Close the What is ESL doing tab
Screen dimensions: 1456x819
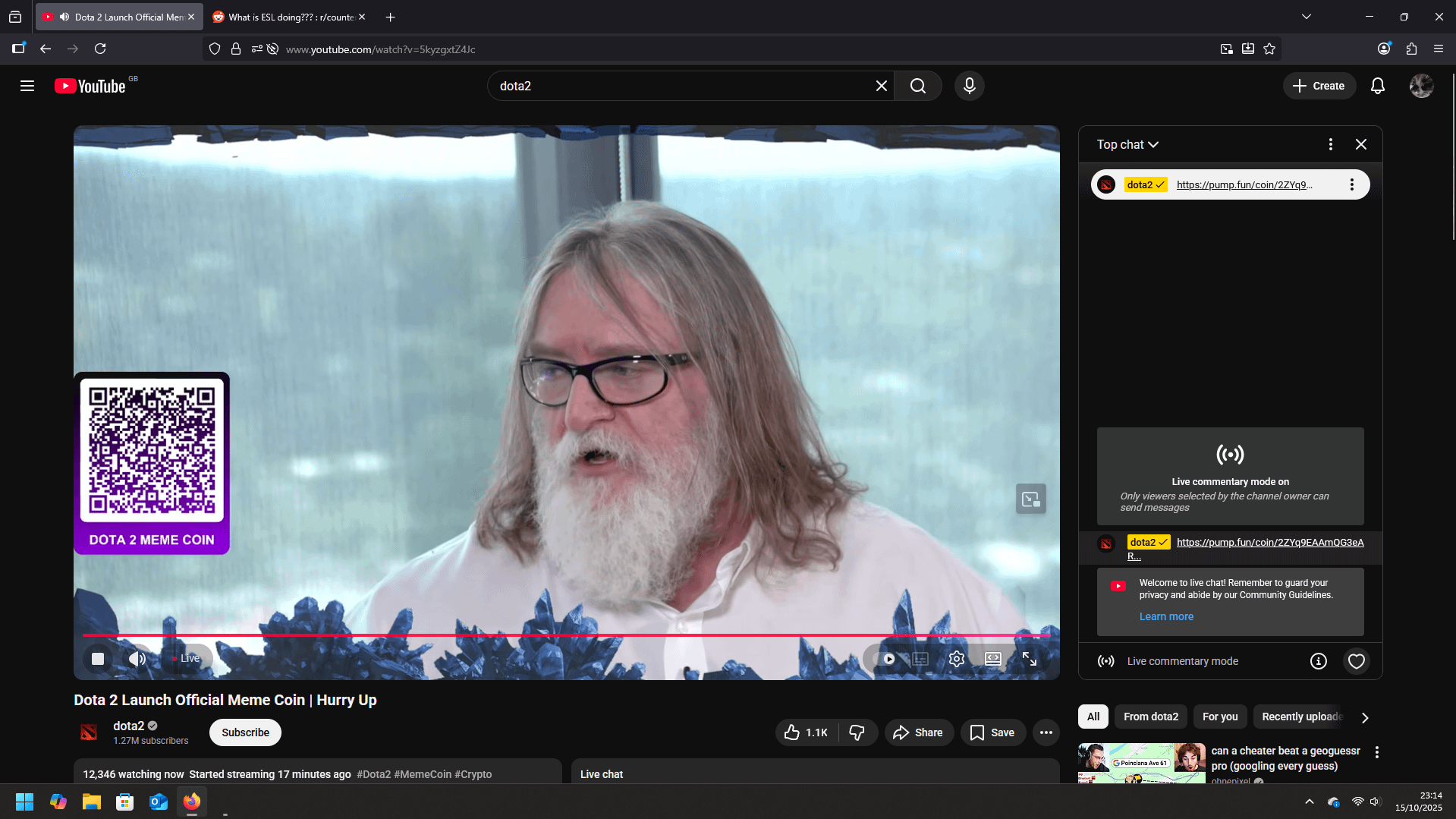point(362,17)
